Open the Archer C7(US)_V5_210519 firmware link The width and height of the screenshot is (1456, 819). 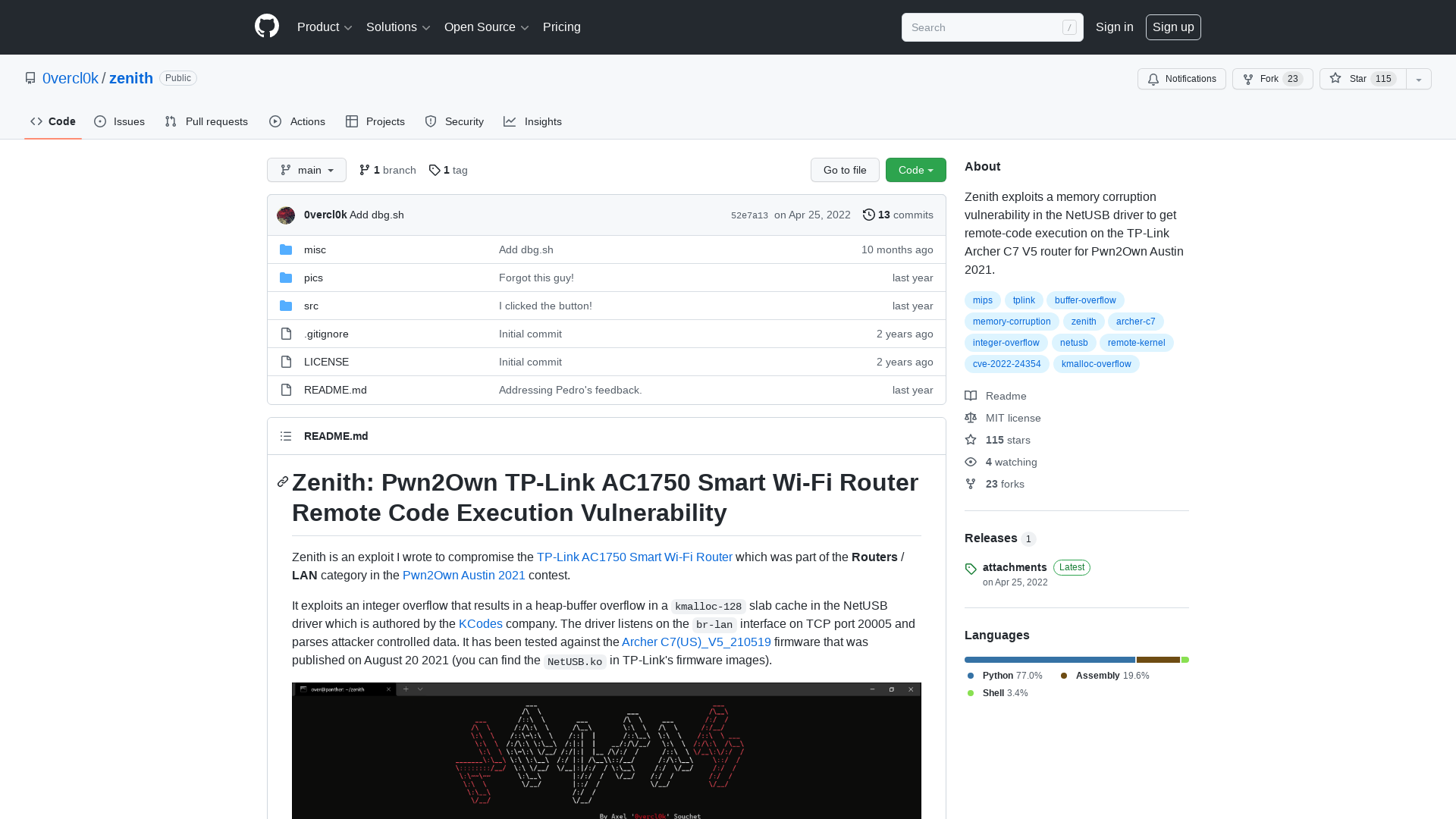[x=696, y=642]
